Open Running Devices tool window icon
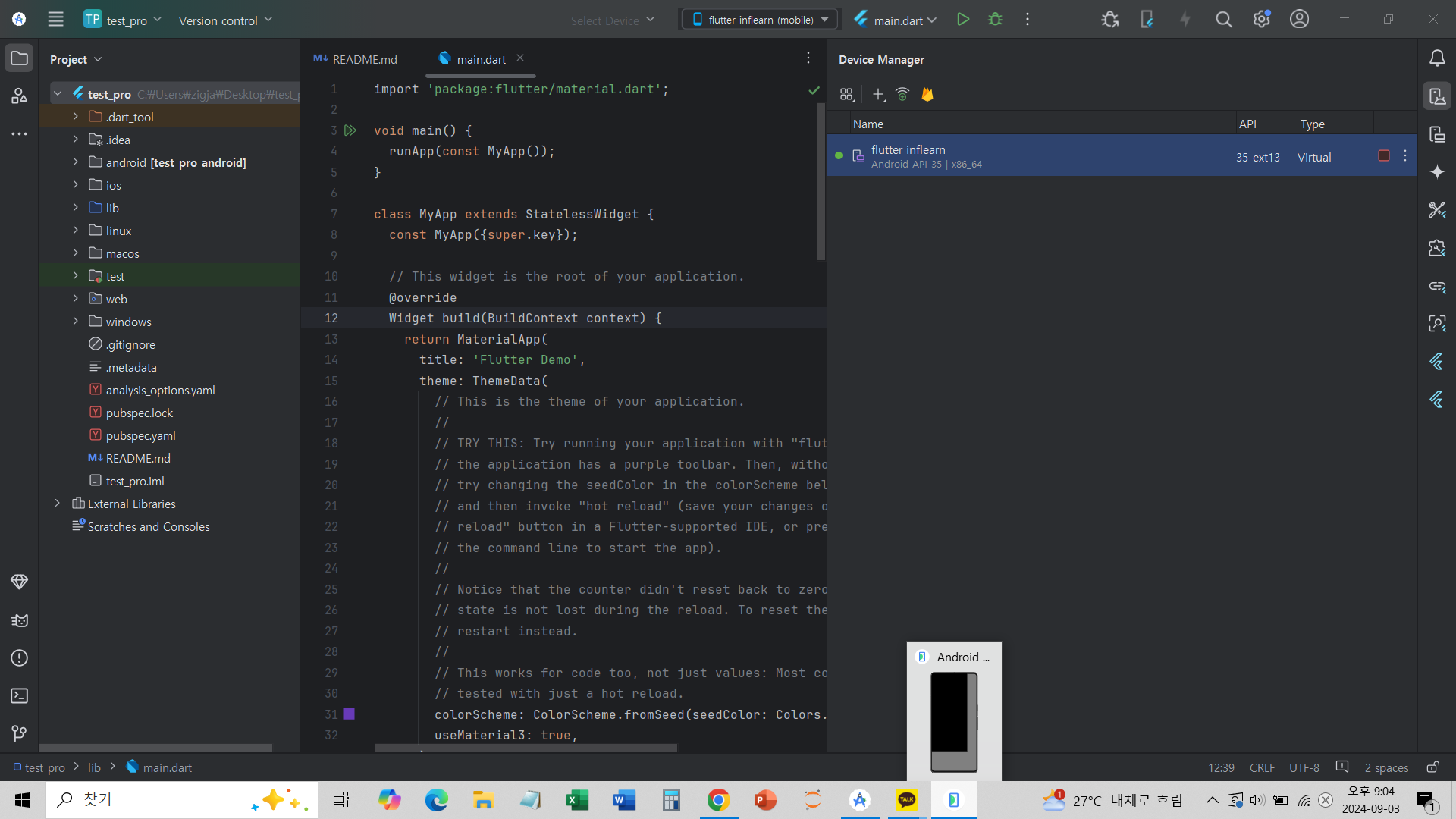1456x819 pixels. pos(1437,134)
